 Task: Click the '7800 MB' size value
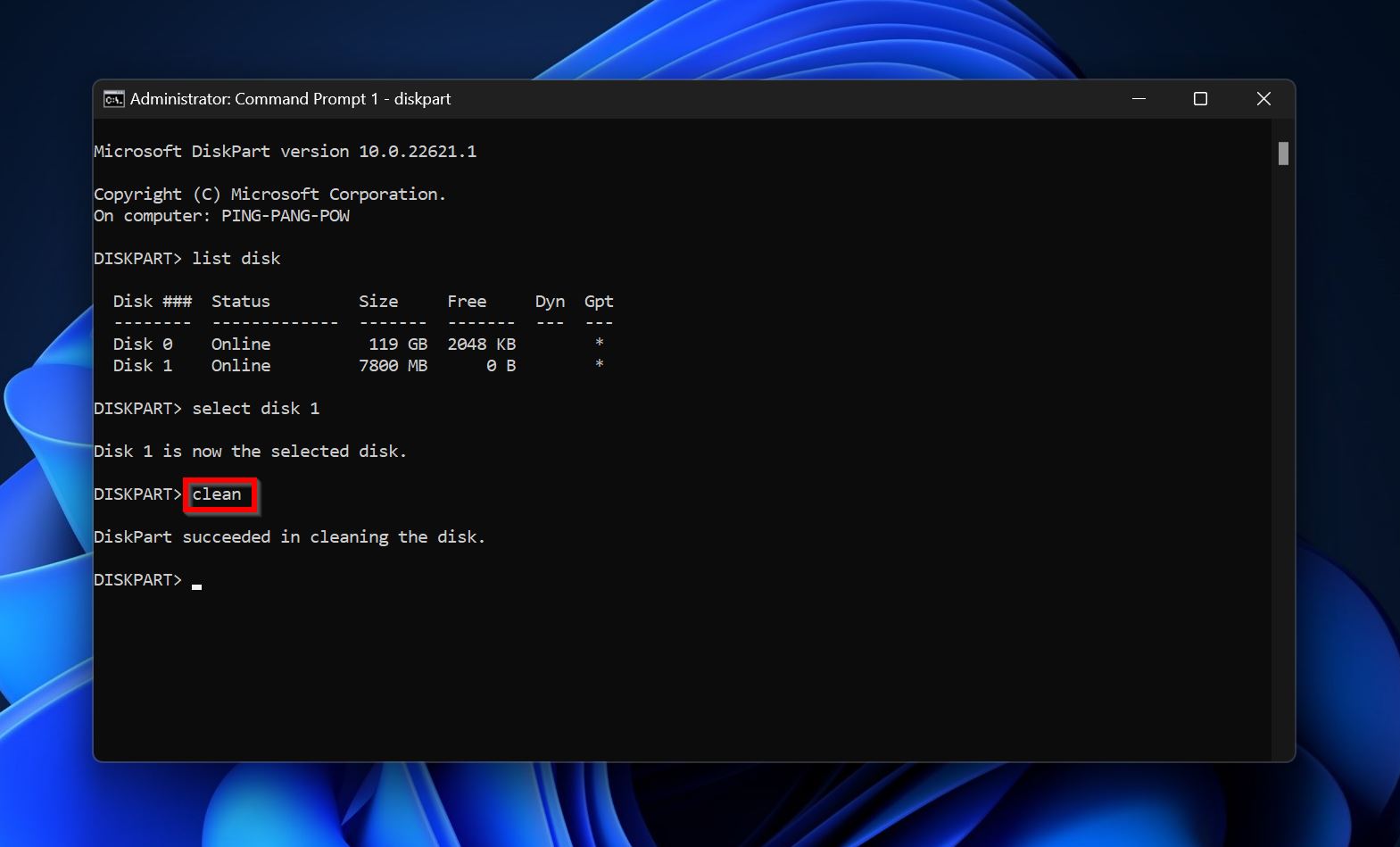click(393, 366)
